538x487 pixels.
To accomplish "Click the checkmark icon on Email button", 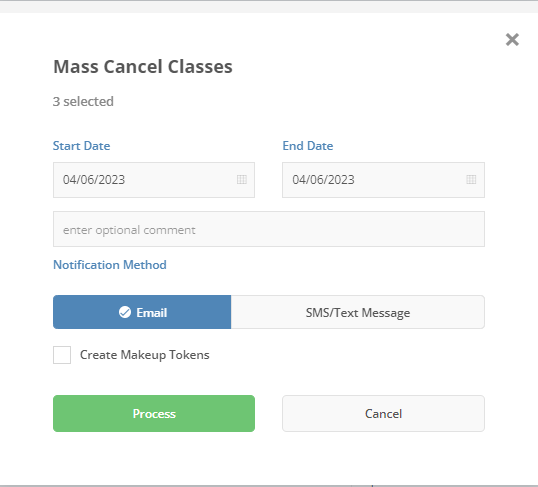I will point(125,312).
